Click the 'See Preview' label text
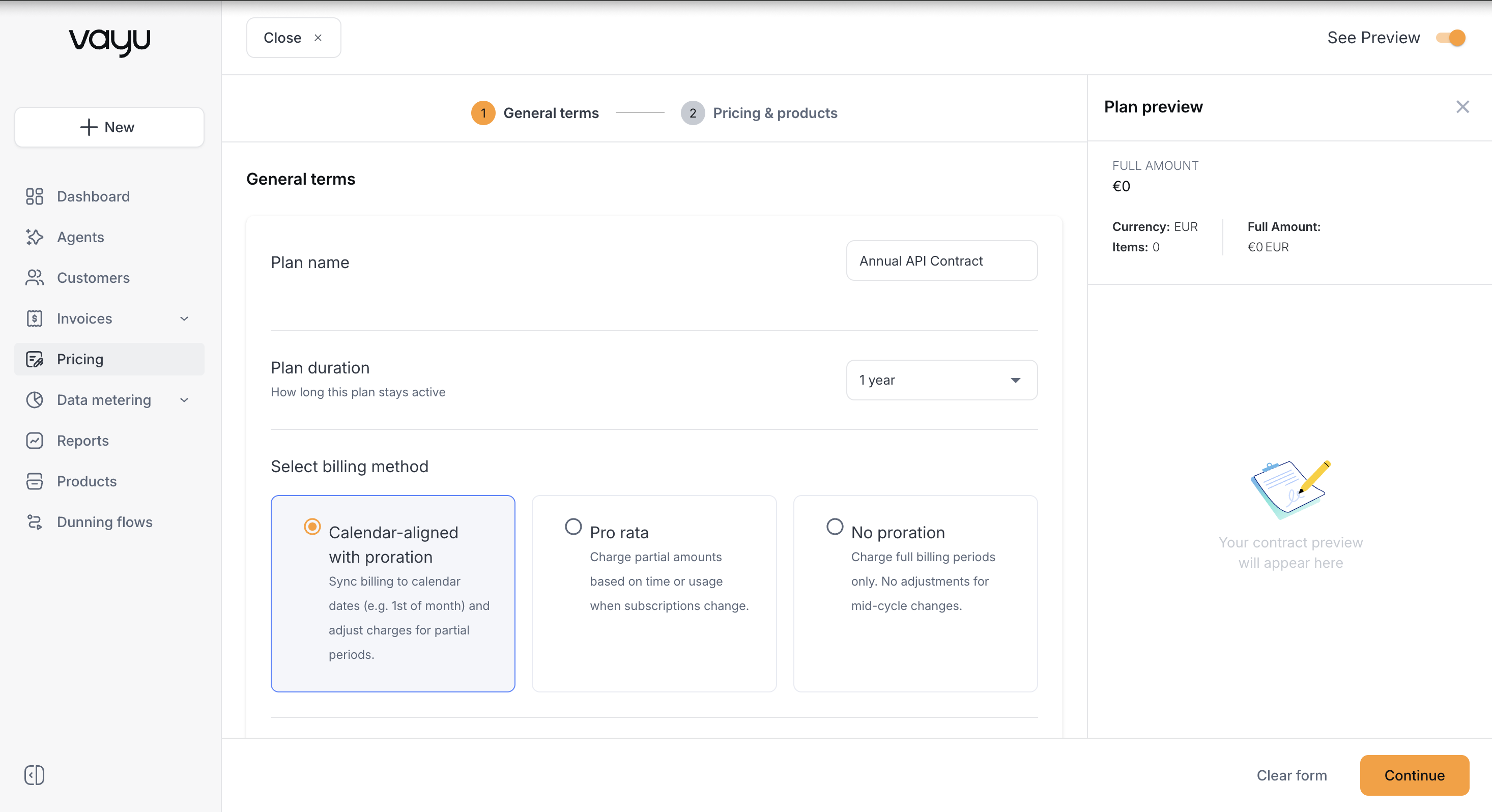Viewport: 1492px width, 812px height. click(x=1373, y=38)
